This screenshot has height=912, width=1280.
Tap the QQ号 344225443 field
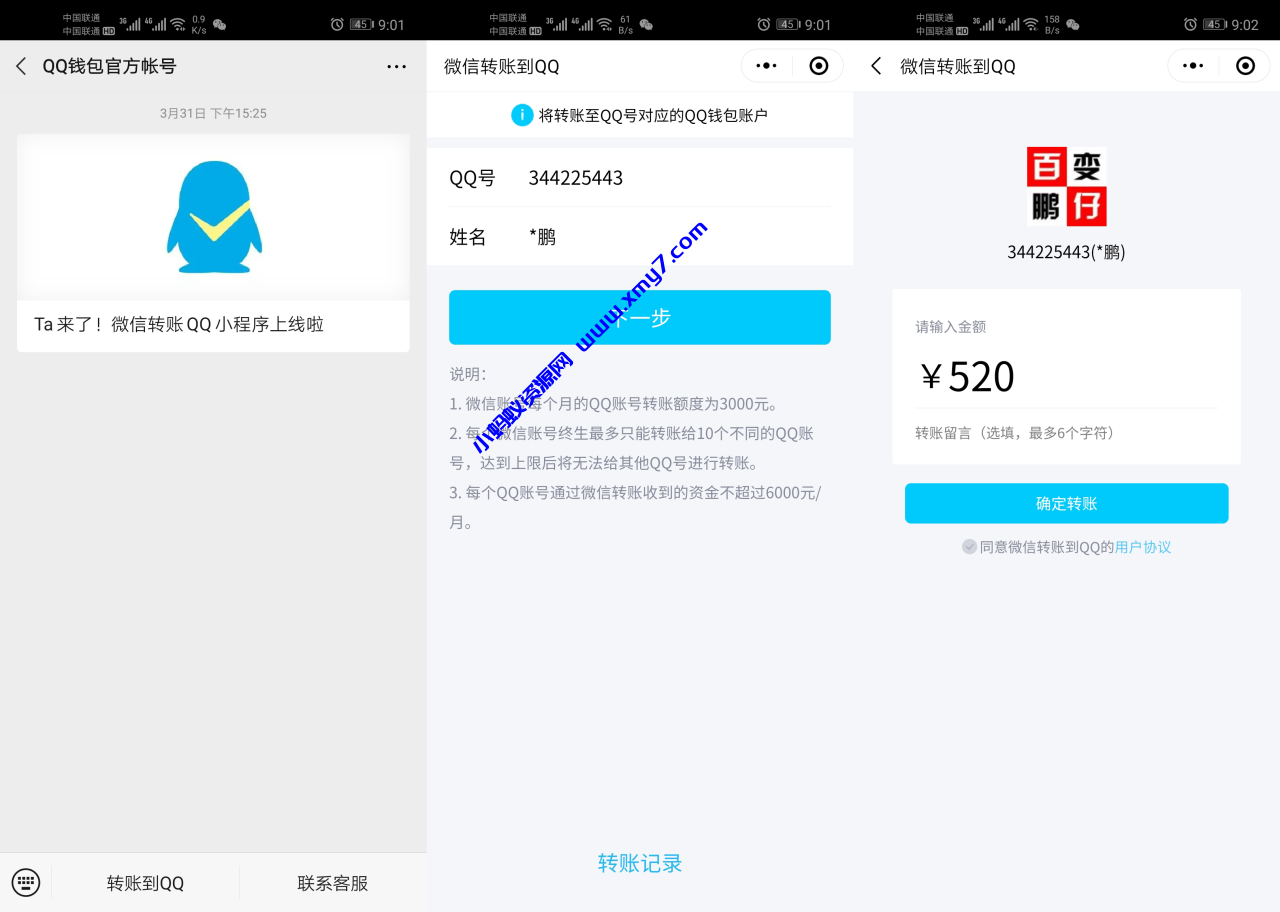pos(576,177)
